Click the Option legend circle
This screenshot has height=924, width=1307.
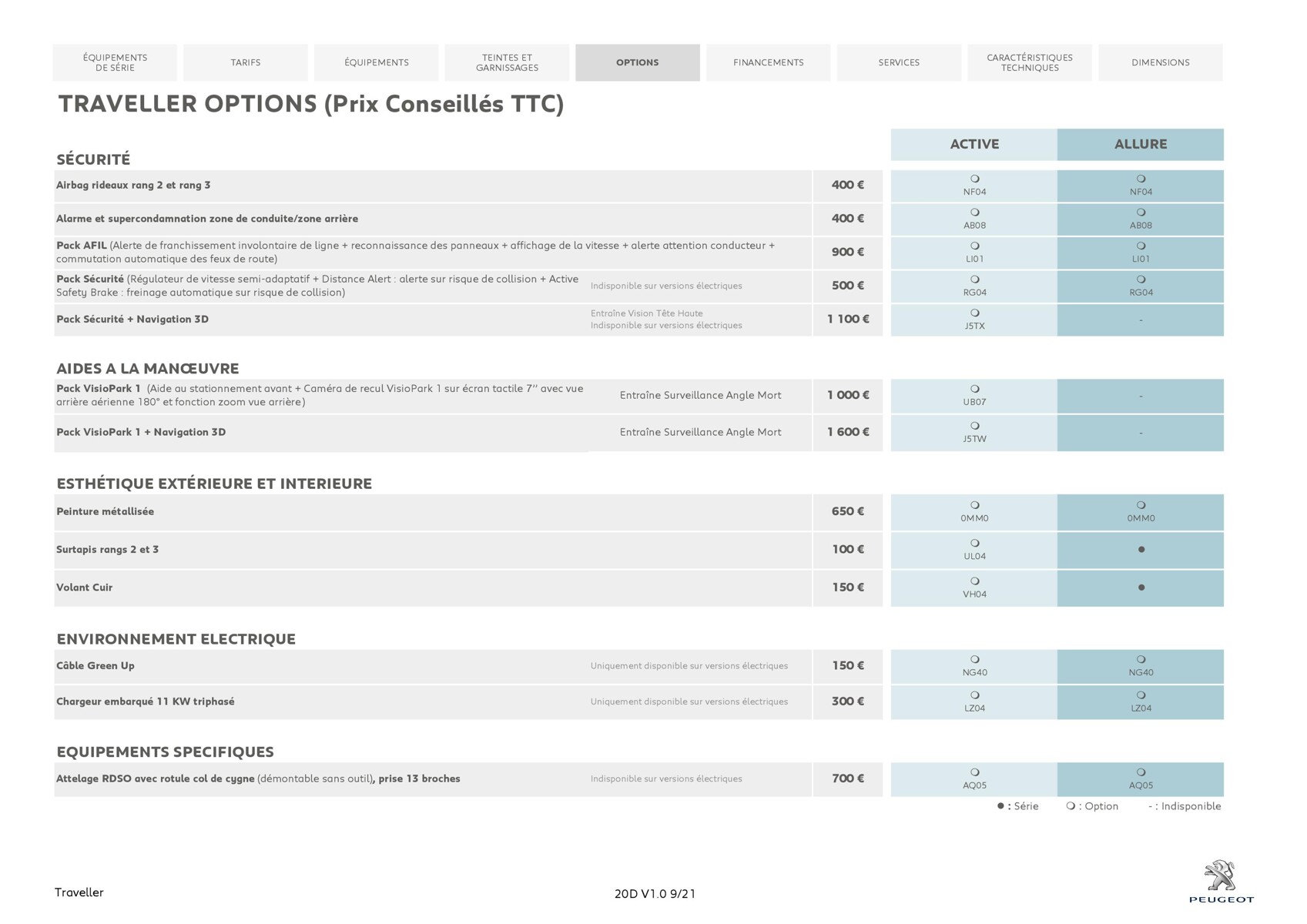1071,806
